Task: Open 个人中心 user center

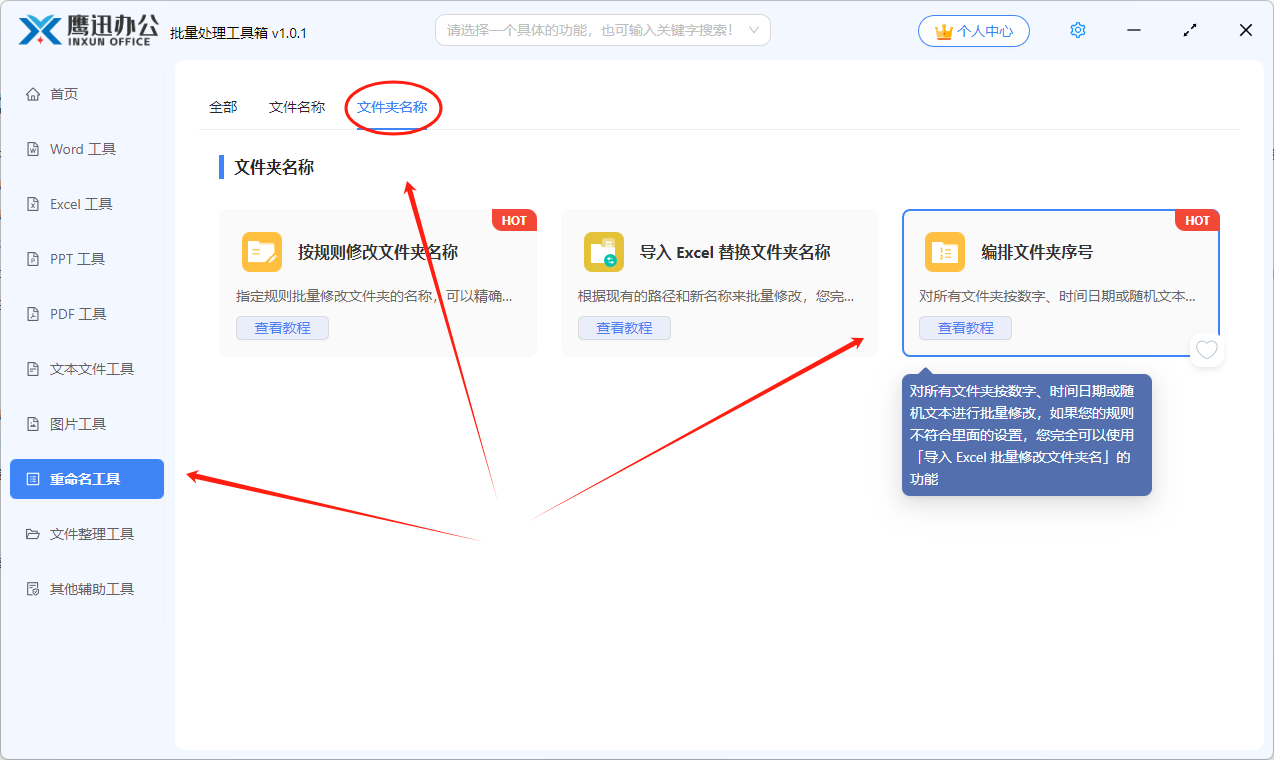Action: point(974,31)
